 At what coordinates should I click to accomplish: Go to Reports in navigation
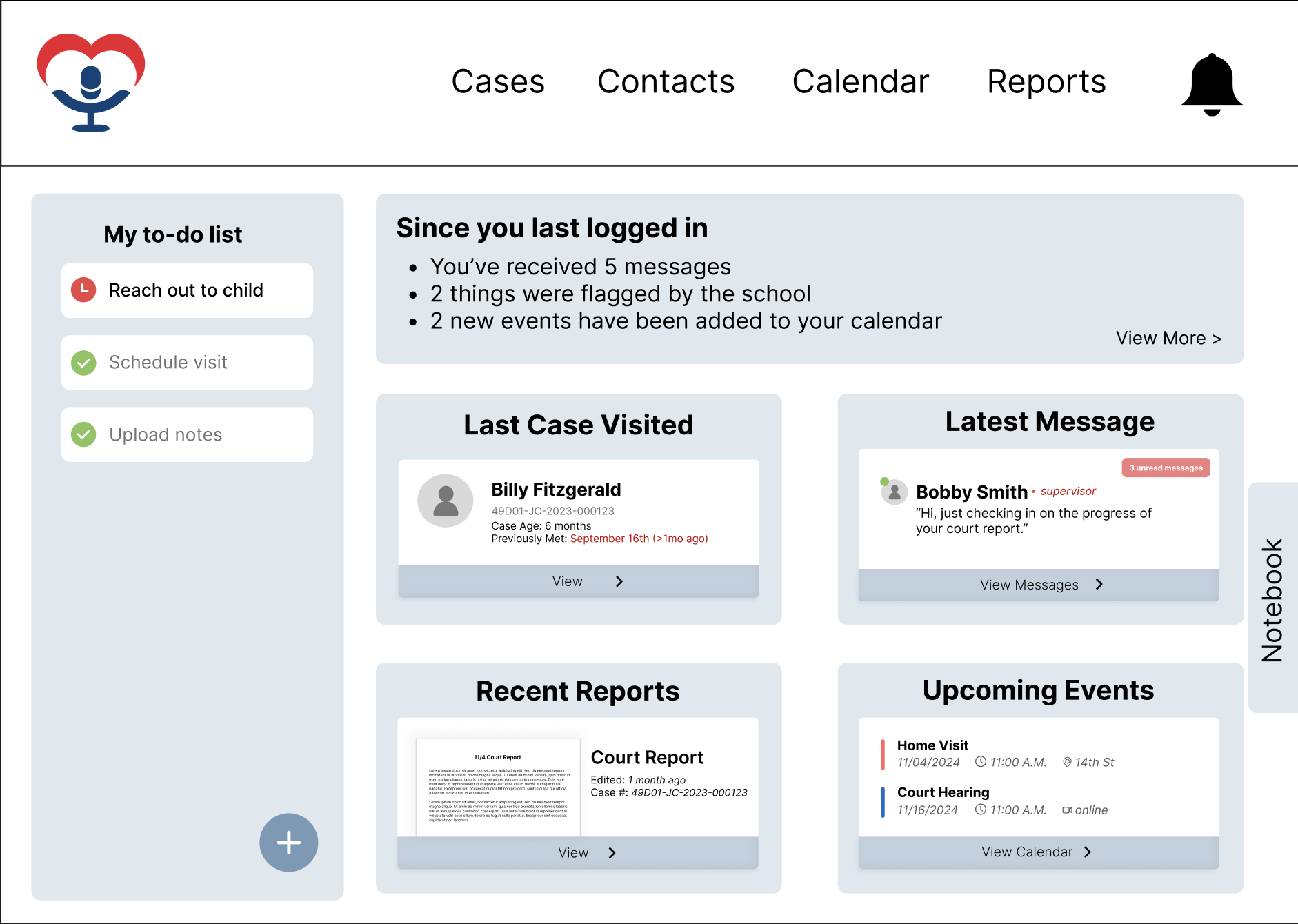tap(1046, 81)
